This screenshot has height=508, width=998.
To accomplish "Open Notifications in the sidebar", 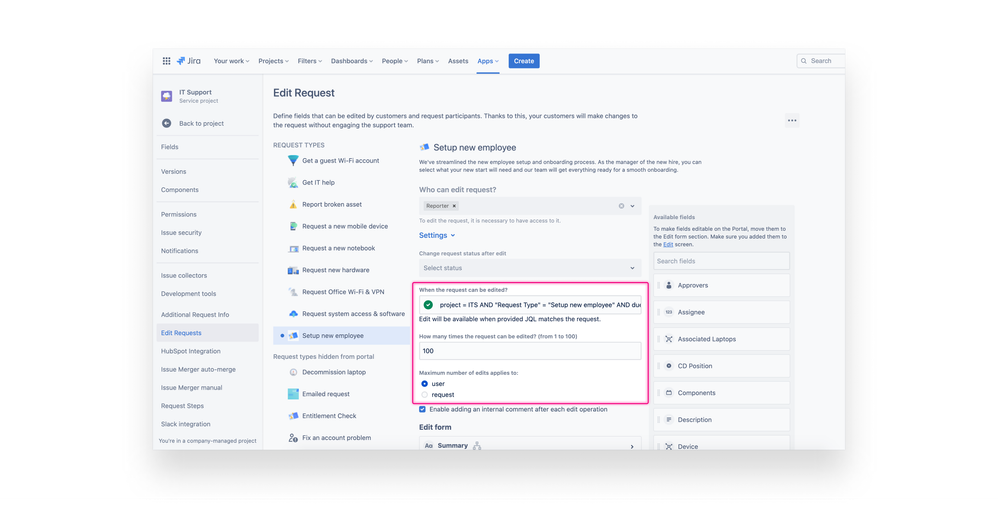I will point(179,251).
